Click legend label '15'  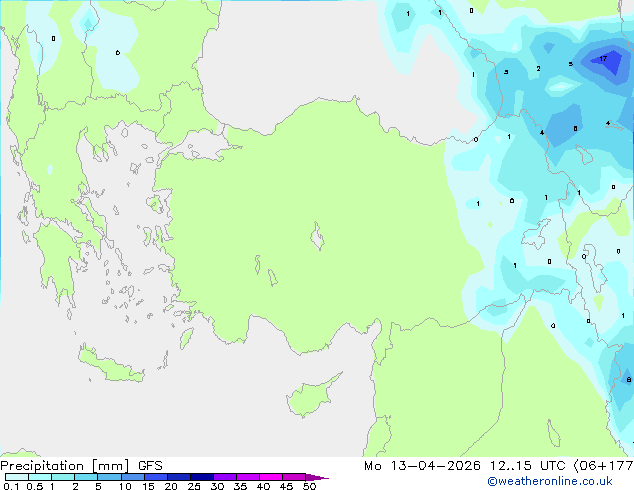[x=148, y=486]
